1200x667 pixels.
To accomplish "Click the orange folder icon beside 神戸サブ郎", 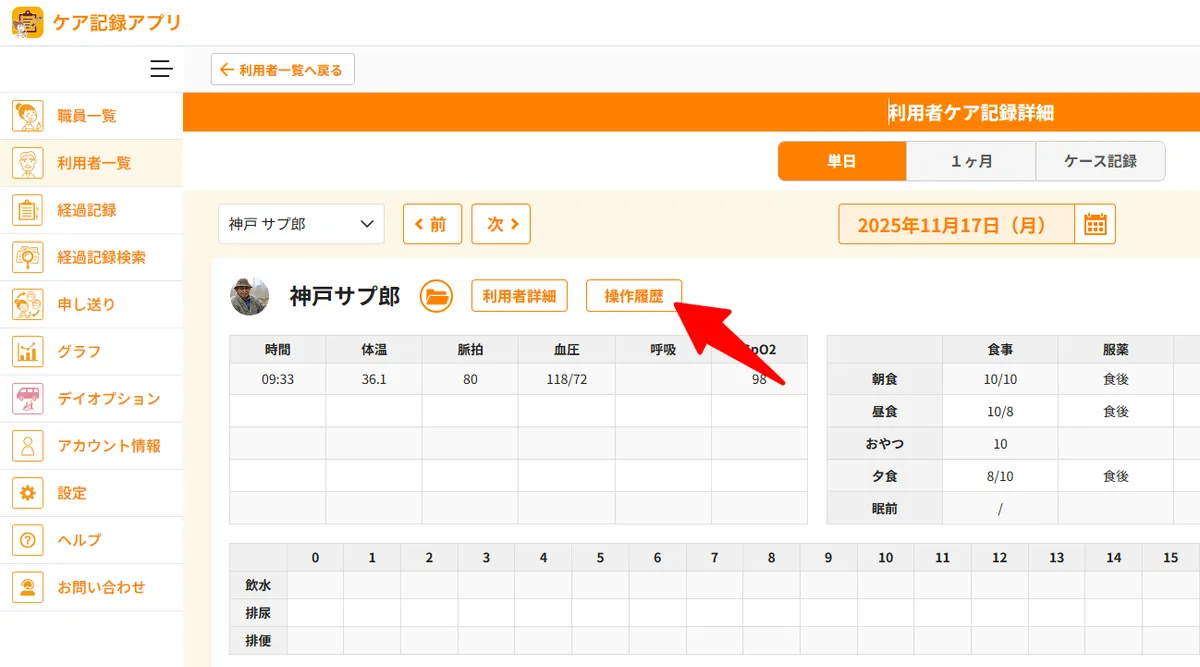I will [x=436, y=296].
